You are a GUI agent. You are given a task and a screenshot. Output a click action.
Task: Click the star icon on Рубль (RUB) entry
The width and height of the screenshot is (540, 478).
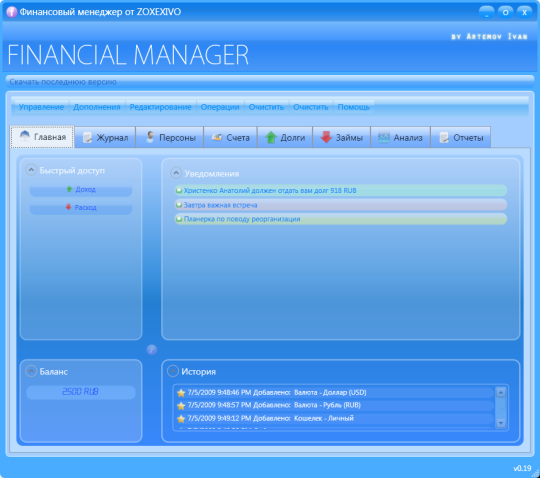(x=181, y=406)
